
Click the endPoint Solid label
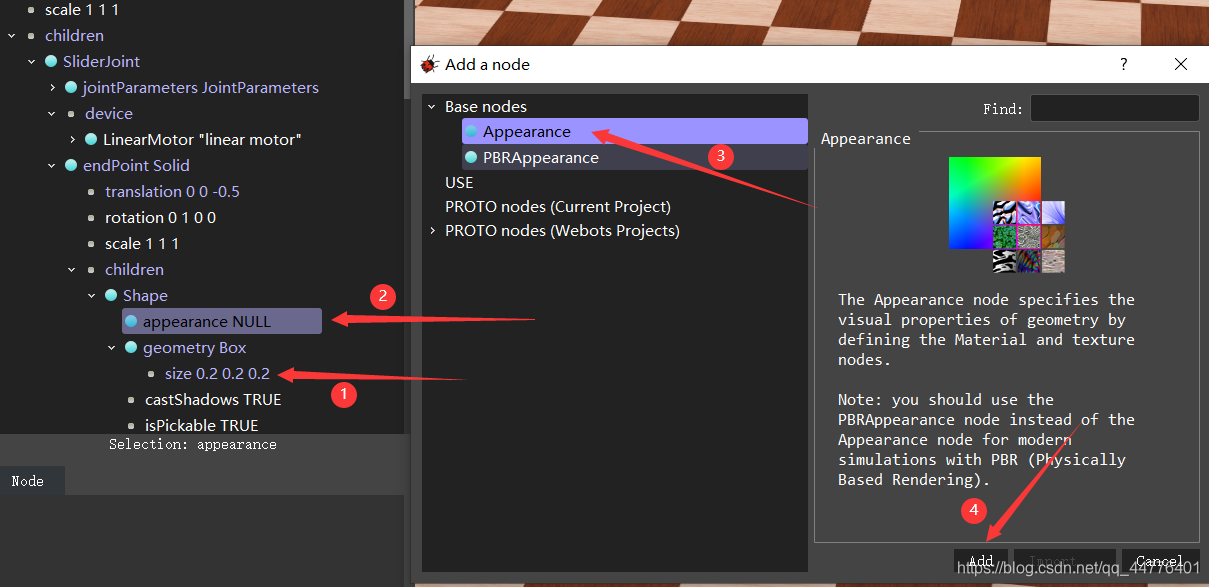click(x=136, y=166)
